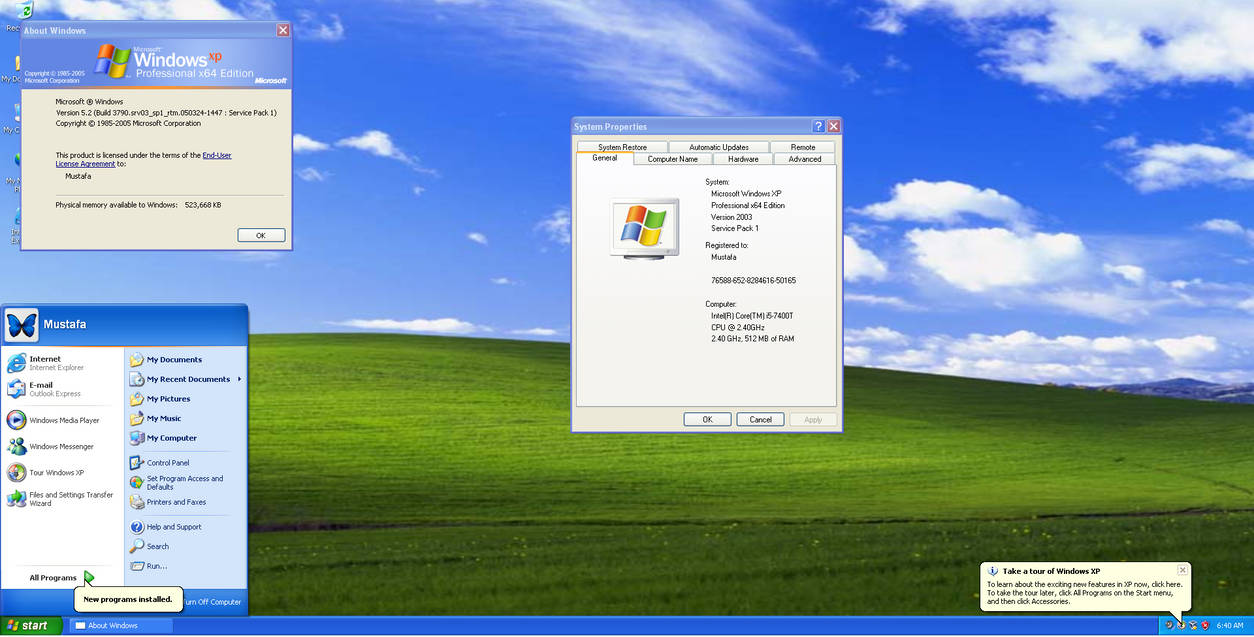Open Control Panel from the Start menu
The height and width of the screenshot is (637, 1254).
click(170, 462)
